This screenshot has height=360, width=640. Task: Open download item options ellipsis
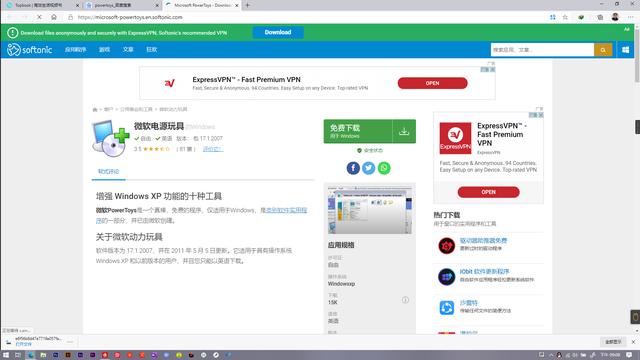tap(70, 342)
